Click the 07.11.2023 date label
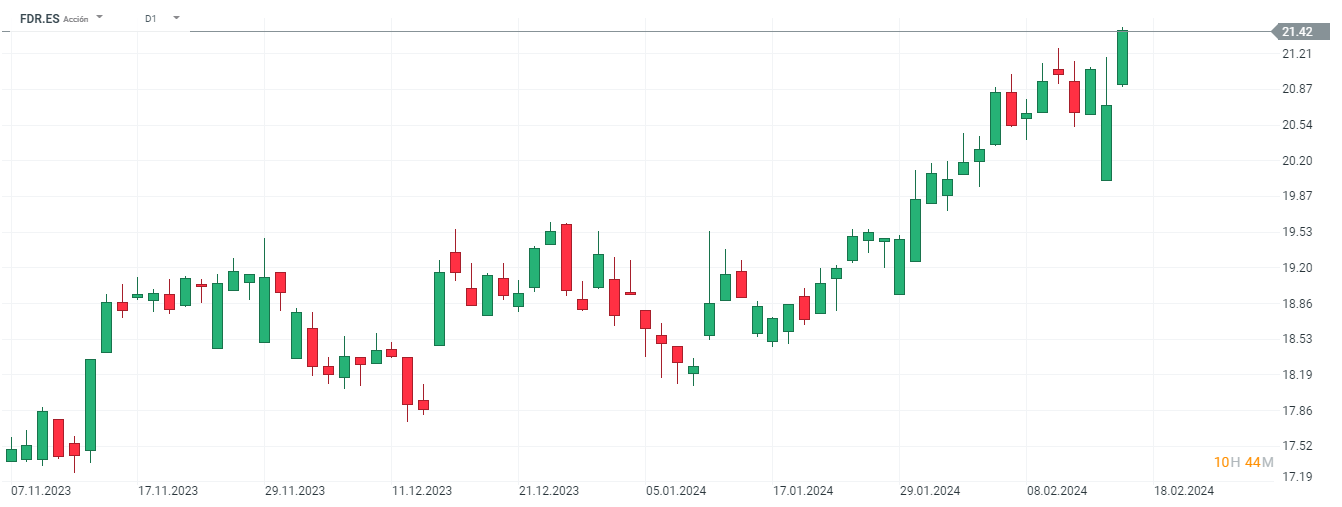Image resolution: width=1342 pixels, height=507 pixels. tap(41, 491)
